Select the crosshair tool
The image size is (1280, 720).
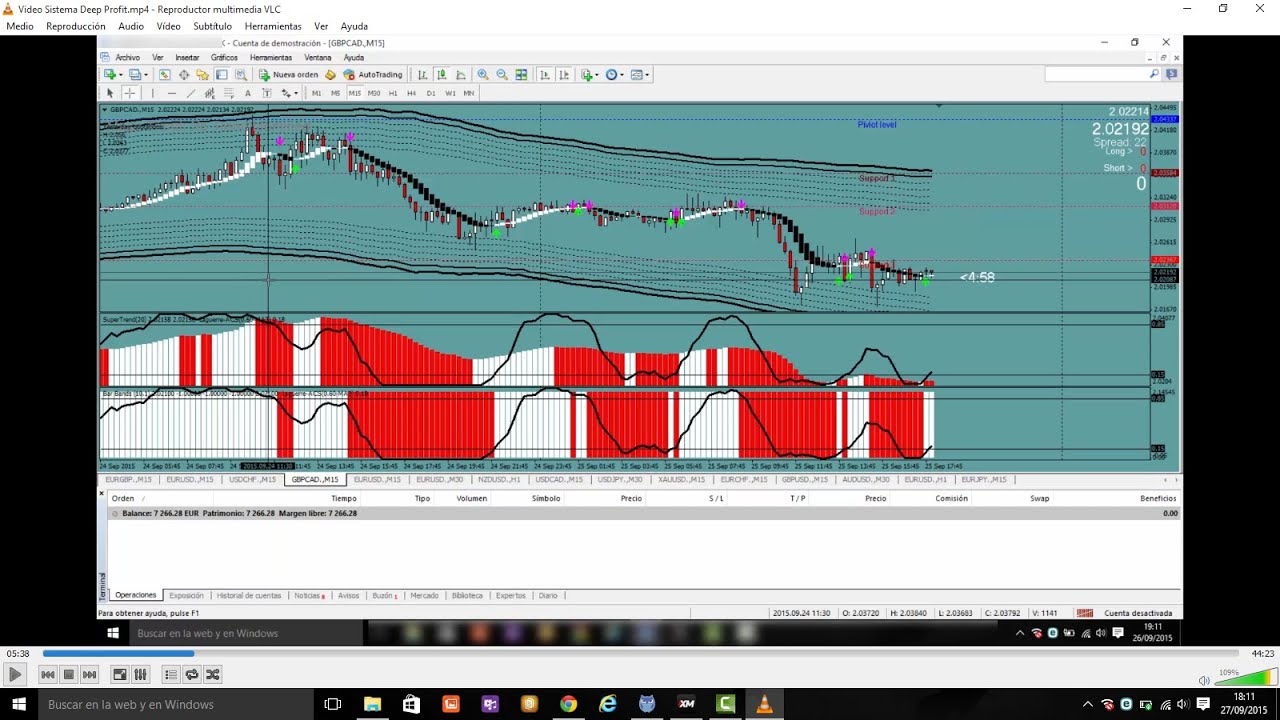click(129, 93)
